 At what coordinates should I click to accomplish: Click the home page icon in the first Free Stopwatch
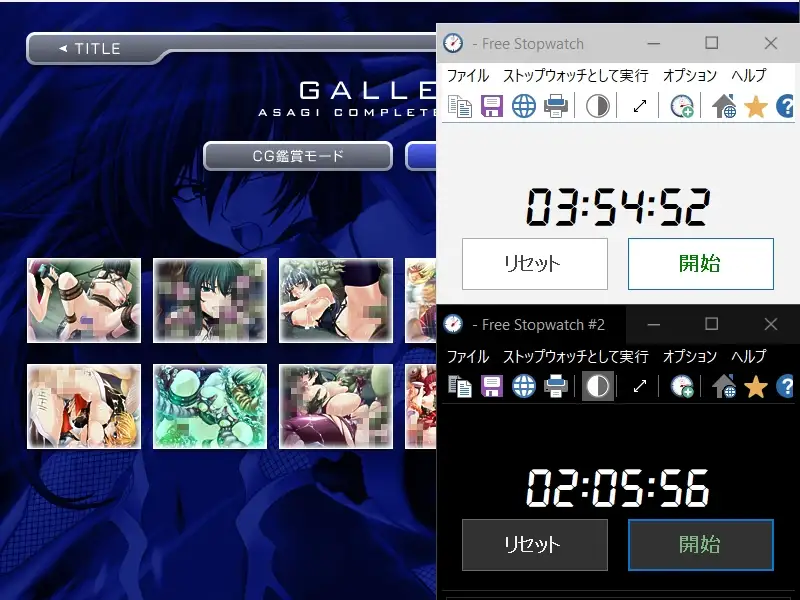[724, 106]
